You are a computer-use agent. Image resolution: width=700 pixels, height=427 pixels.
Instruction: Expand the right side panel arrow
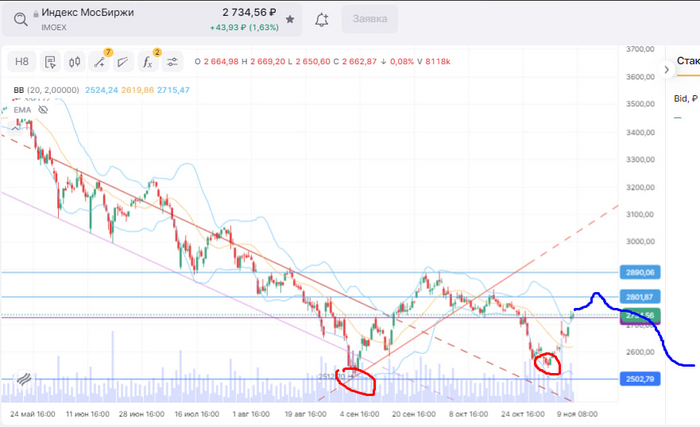(667, 70)
